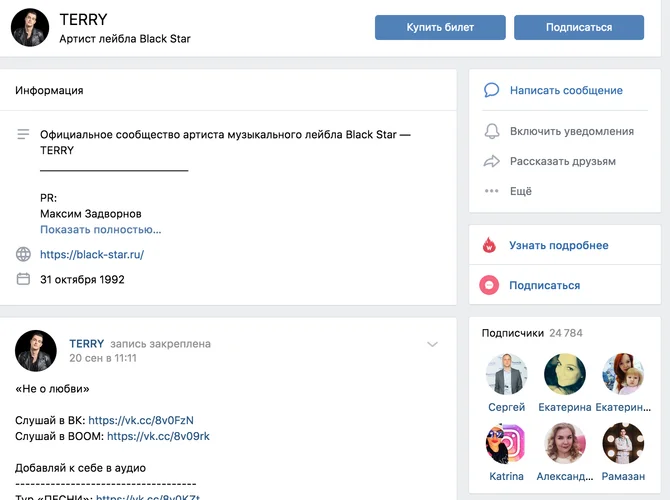The width and height of the screenshot is (670, 500).
Task: Click «Не о любви» post text
Action: click(x=52, y=388)
